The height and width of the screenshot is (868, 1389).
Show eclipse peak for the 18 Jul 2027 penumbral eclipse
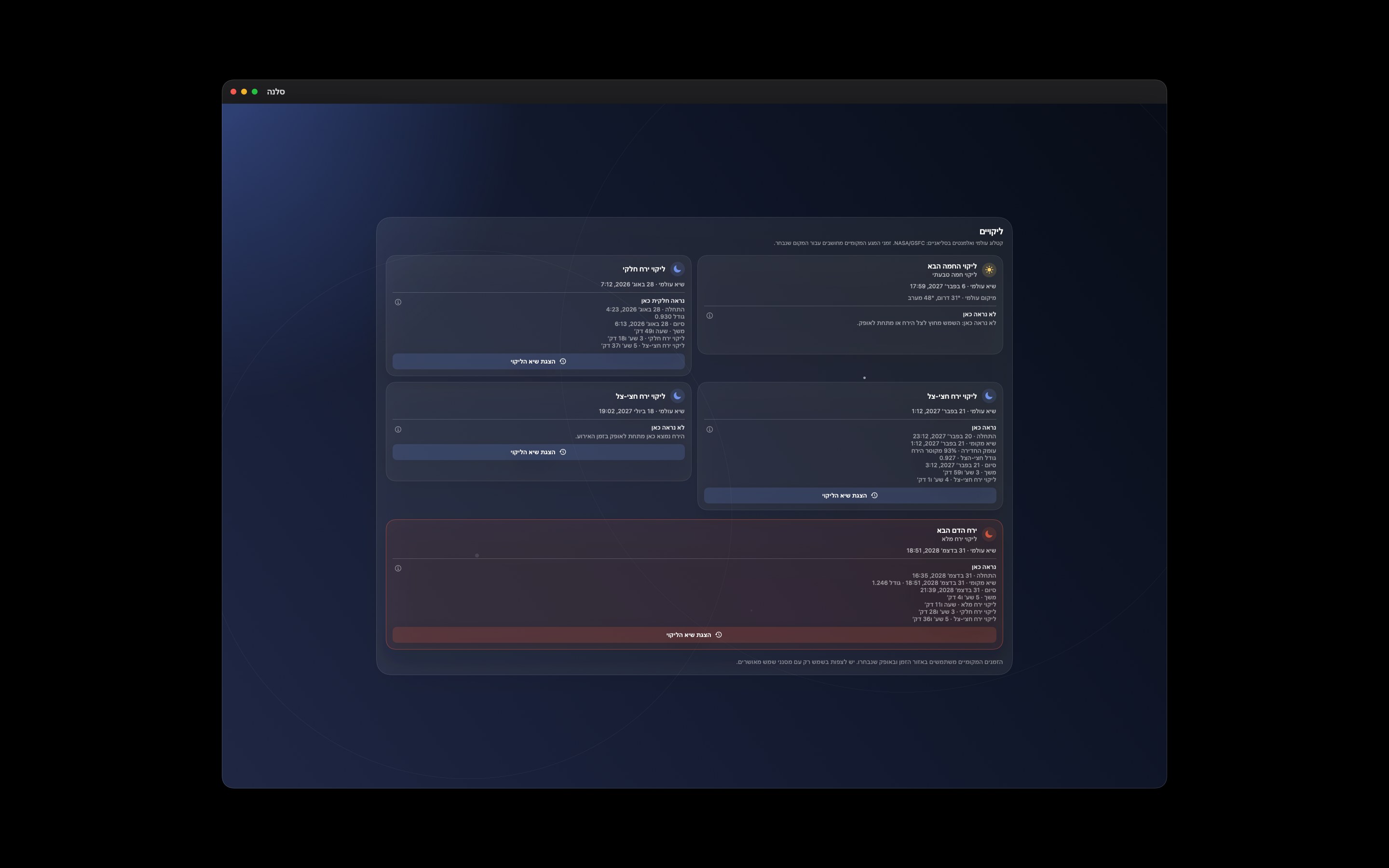pyautogui.click(x=538, y=452)
